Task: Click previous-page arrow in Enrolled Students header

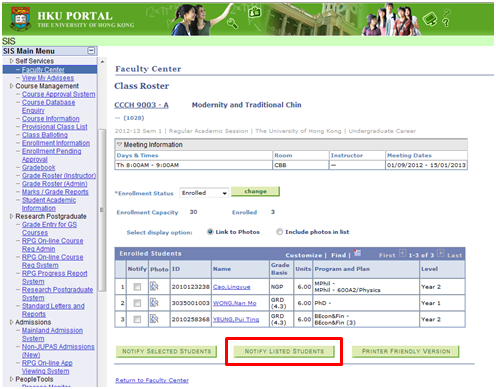Action: [x=402, y=254]
